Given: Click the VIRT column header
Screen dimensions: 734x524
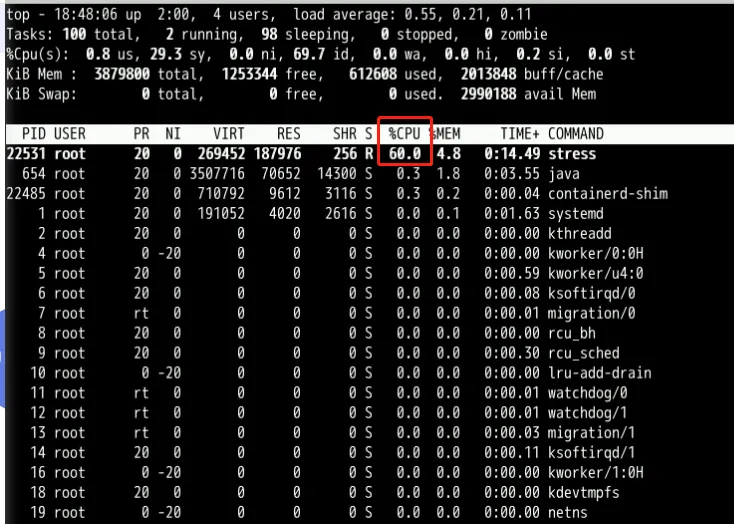Looking at the screenshot, I should [228, 134].
